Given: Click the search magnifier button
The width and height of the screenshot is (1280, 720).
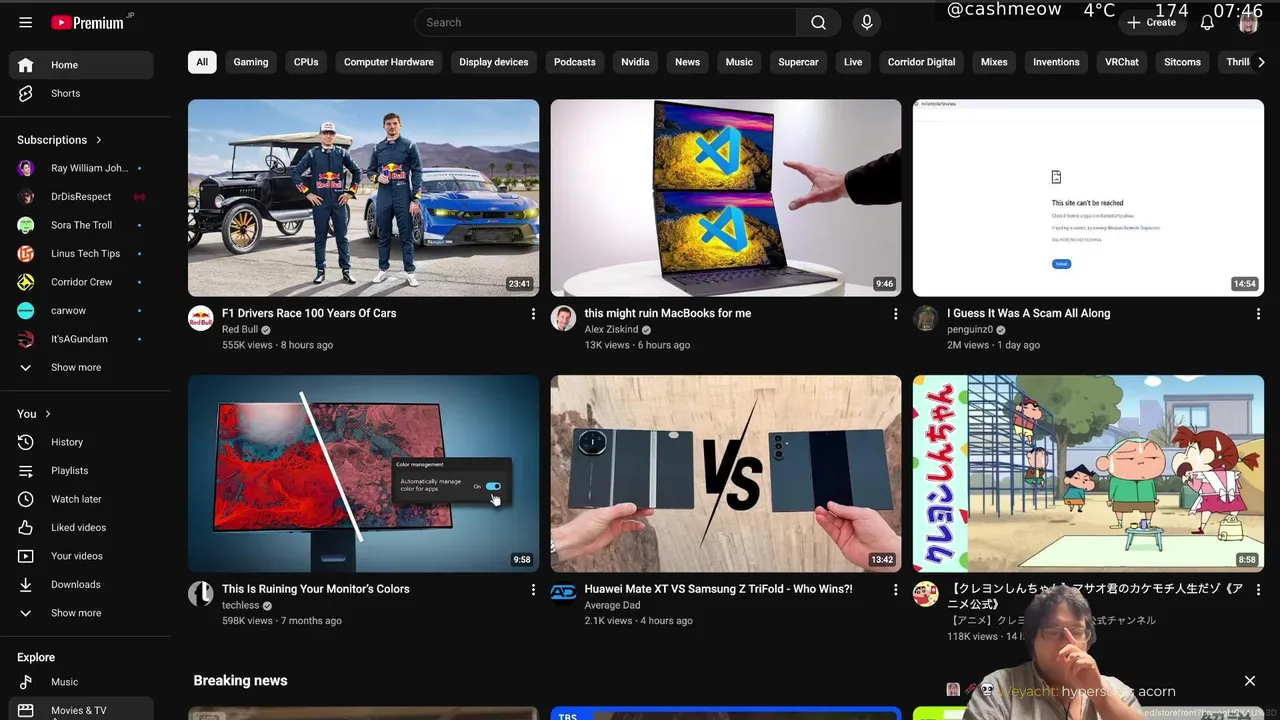Looking at the screenshot, I should pyautogui.click(x=818, y=22).
